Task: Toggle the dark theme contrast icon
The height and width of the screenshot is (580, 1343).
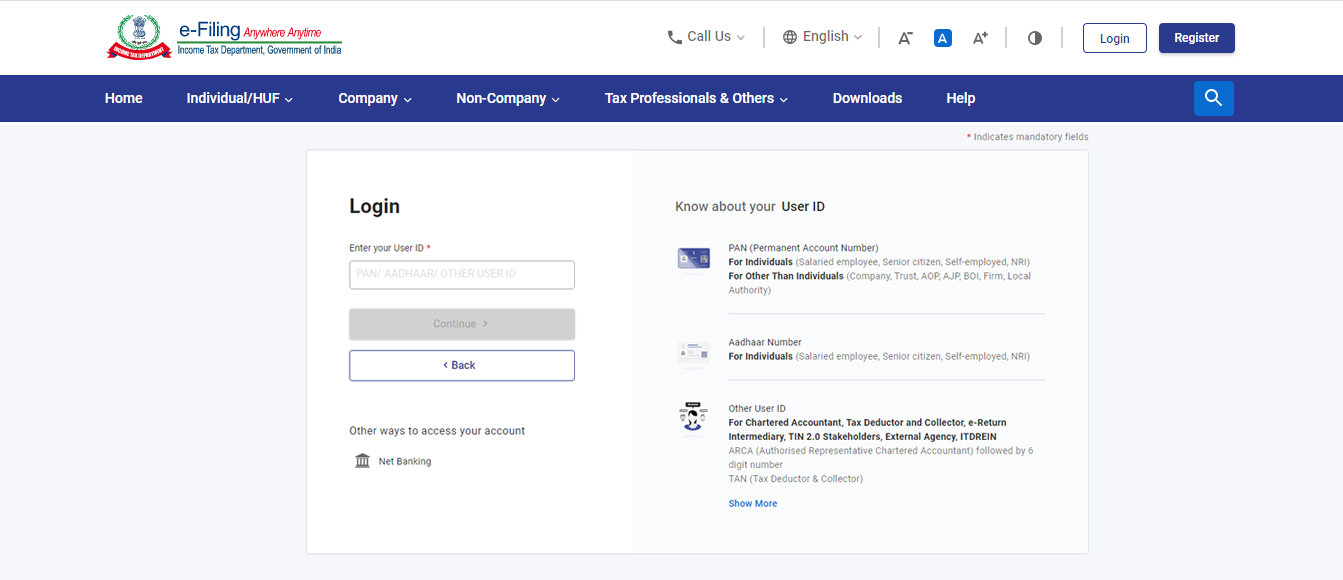Action: [1034, 37]
